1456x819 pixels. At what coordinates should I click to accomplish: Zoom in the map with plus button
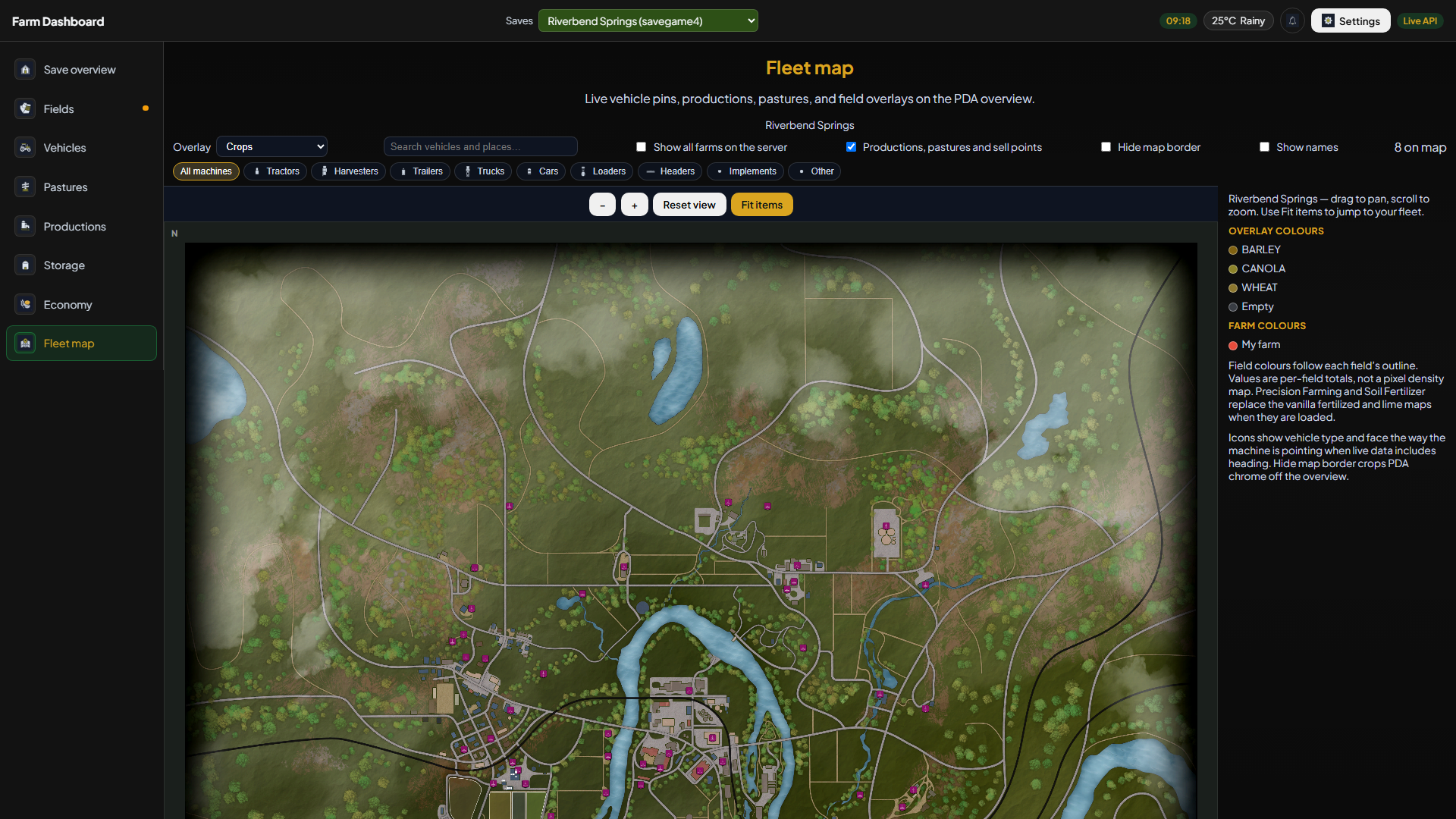click(635, 205)
